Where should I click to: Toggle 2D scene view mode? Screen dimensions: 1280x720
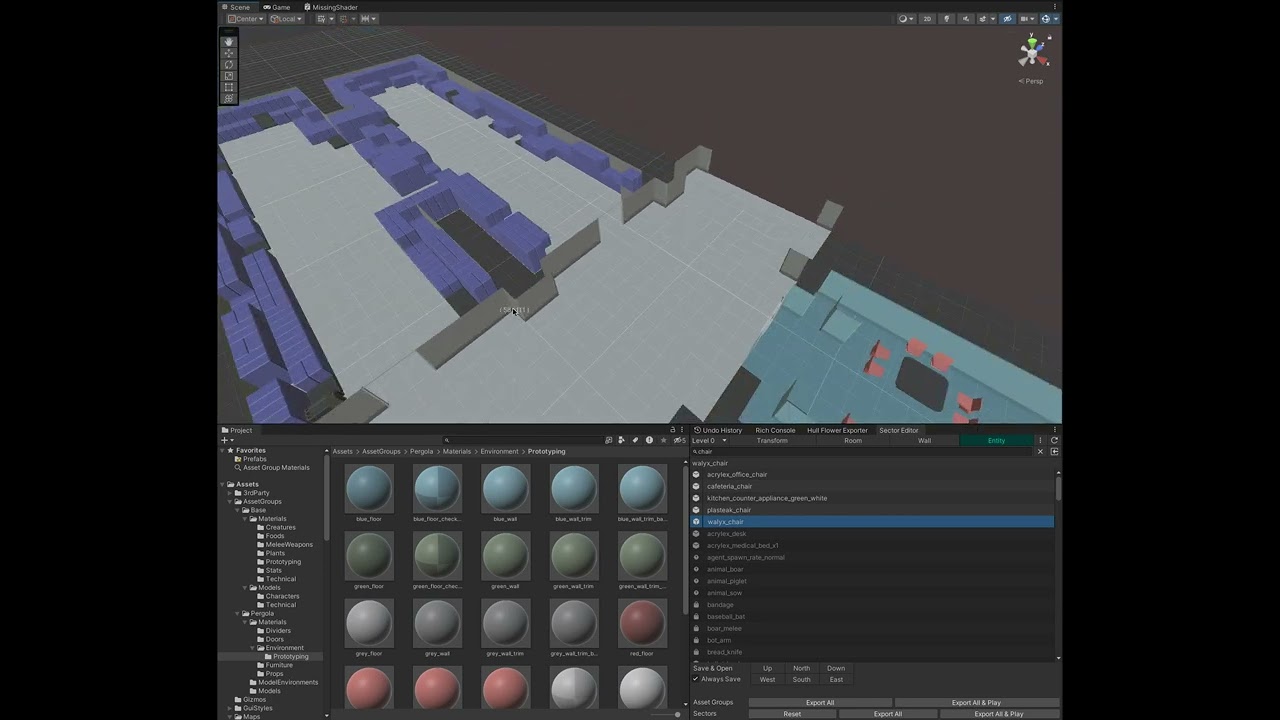pos(927,19)
